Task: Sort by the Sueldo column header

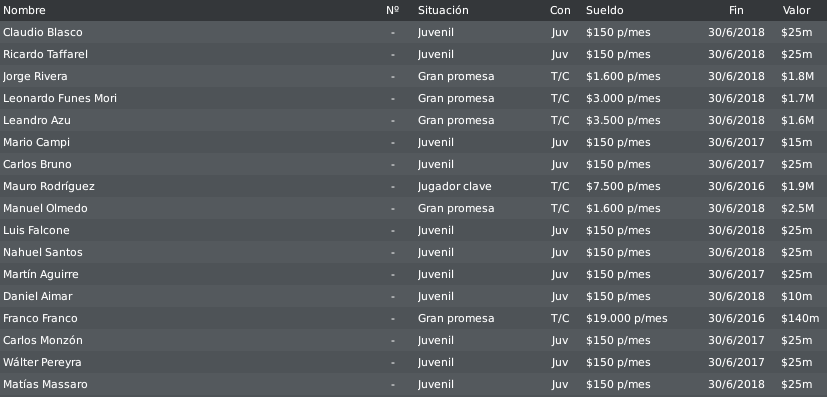Action: (604, 11)
